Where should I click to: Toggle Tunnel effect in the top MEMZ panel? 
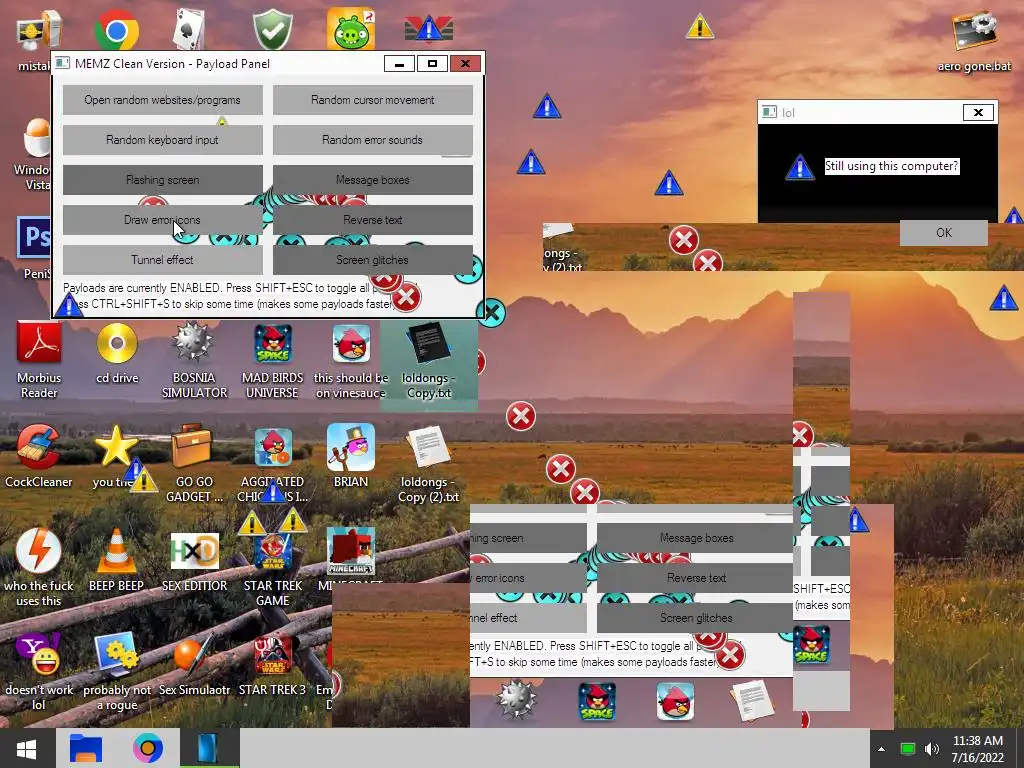pos(163,260)
